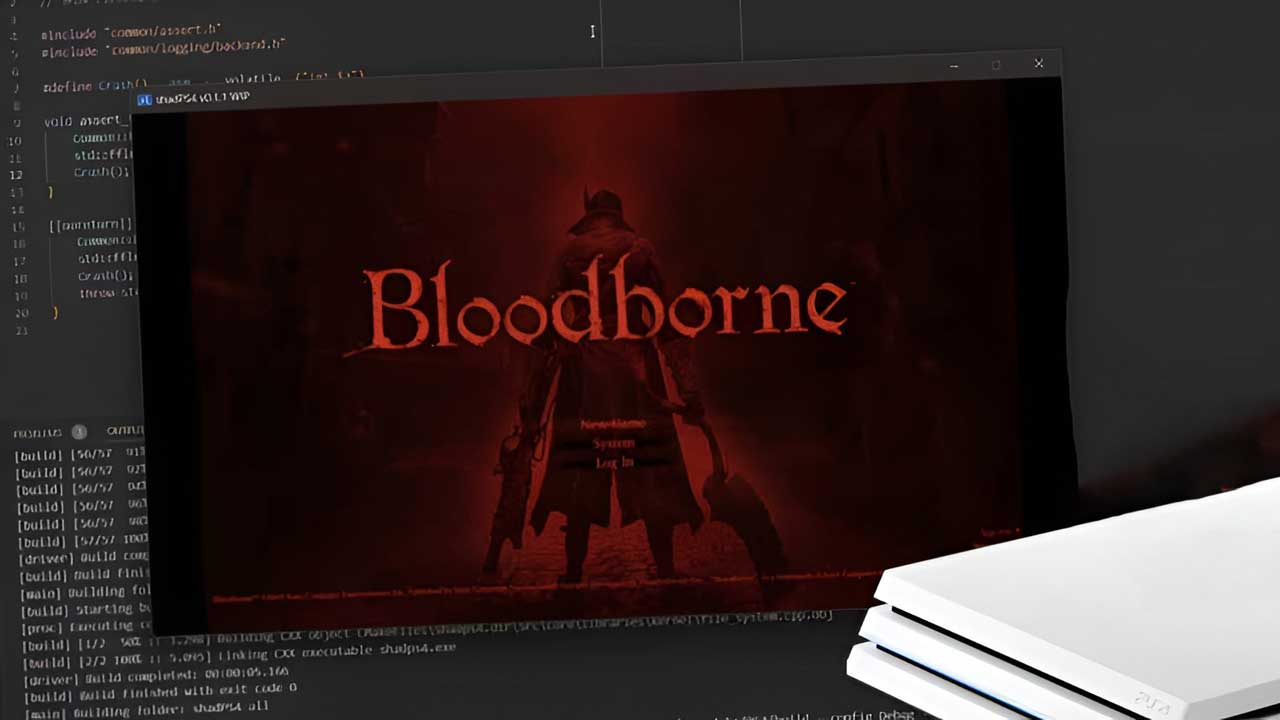
Task: Close the shadPS4 emulator window
Action: tap(1038, 64)
